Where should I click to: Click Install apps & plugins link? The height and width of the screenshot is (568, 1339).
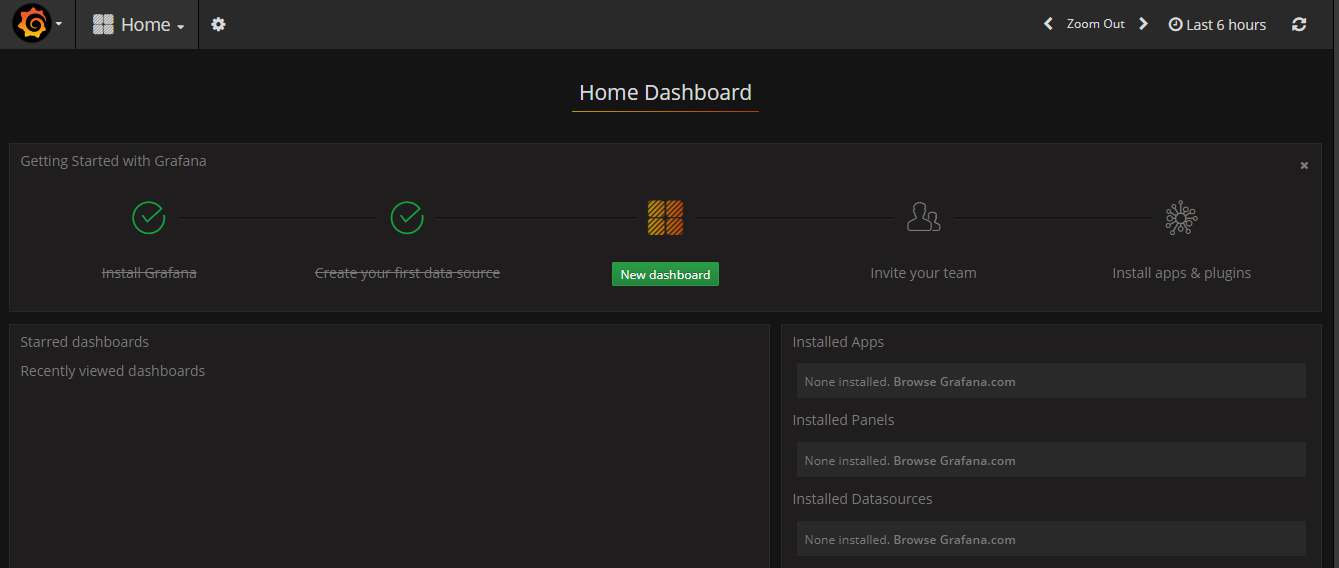point(1181,273)
